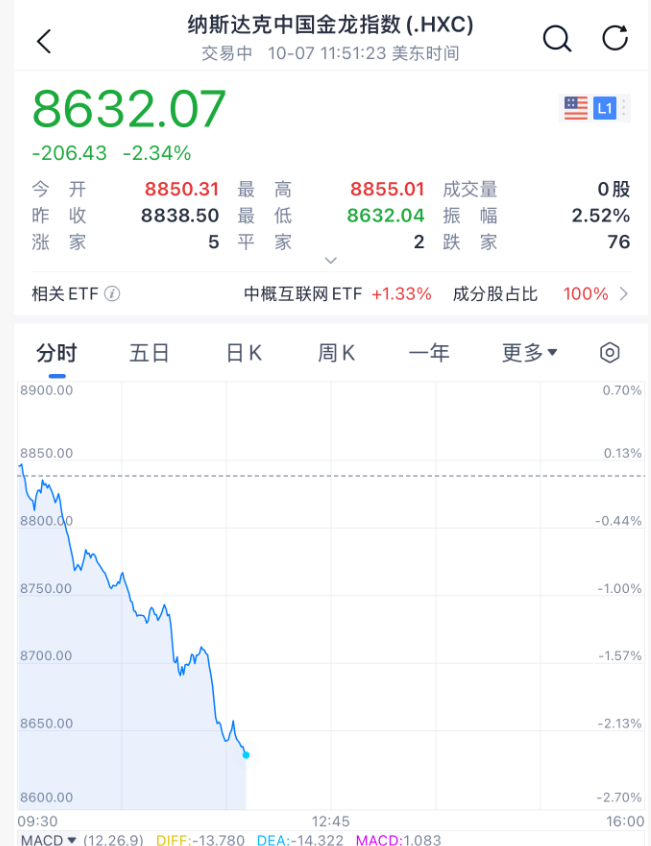
Task: Tap the US flag market icon
Action: (x=575, y=108)
